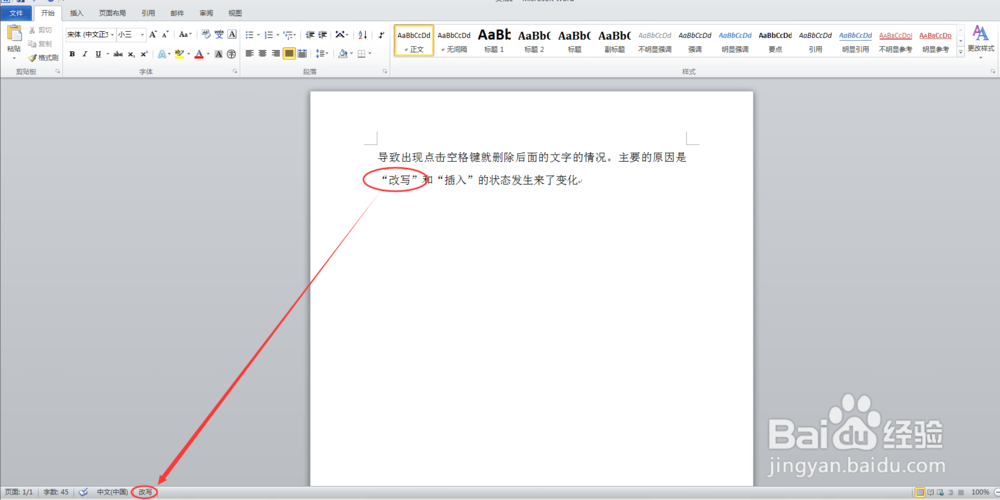Switch to the 视图 (View) tab
The width and height of the screenshot is (1000, 500).
(235, 13)
